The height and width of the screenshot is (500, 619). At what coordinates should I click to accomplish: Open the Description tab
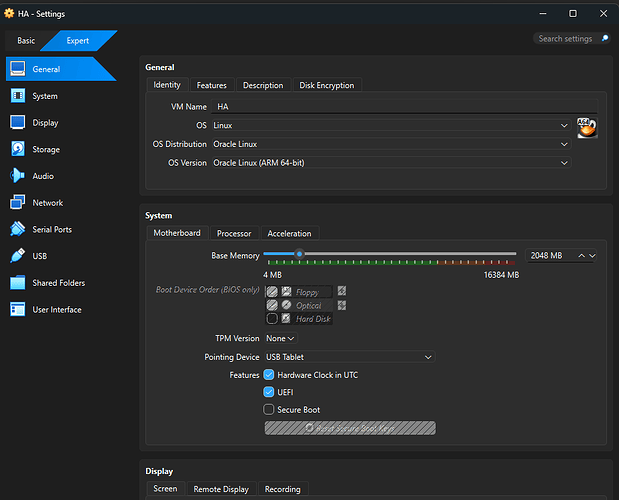tap(263, 85)
